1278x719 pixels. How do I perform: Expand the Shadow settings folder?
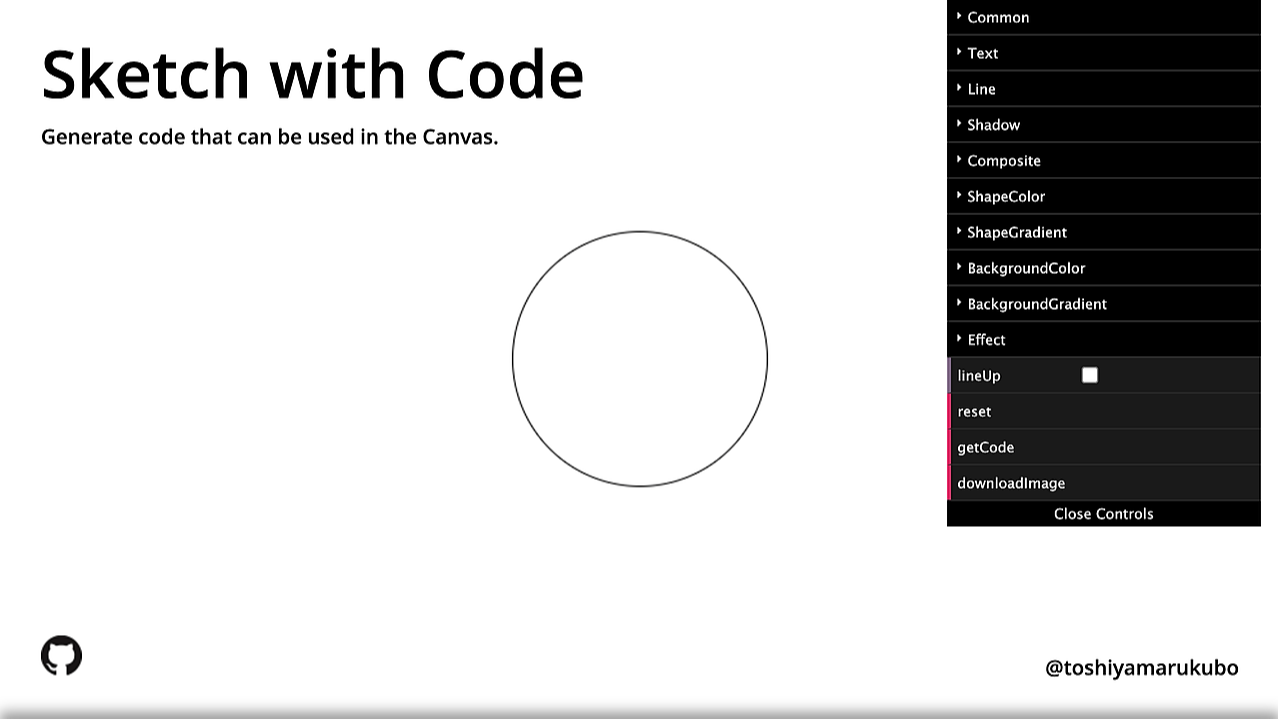(x=993, y=124)
